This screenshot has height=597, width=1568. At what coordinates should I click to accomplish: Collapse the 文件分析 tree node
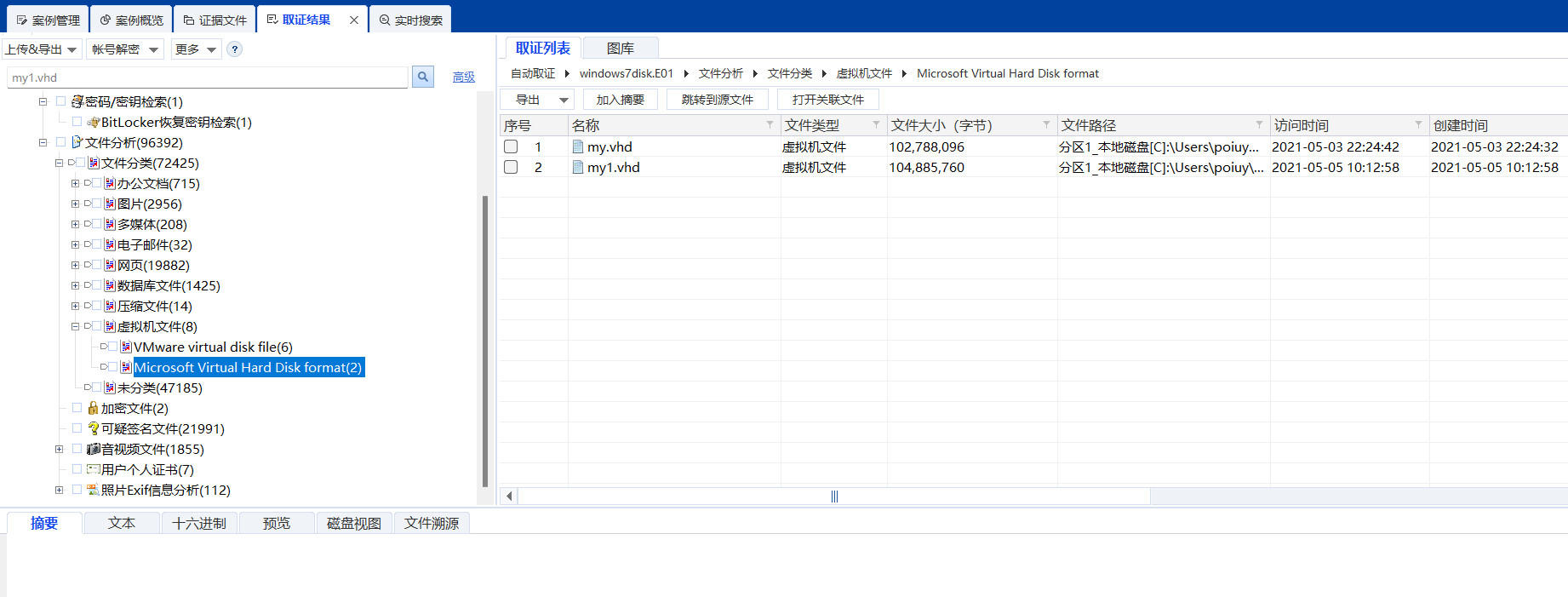pyautogui.click(x=43, y=142)
